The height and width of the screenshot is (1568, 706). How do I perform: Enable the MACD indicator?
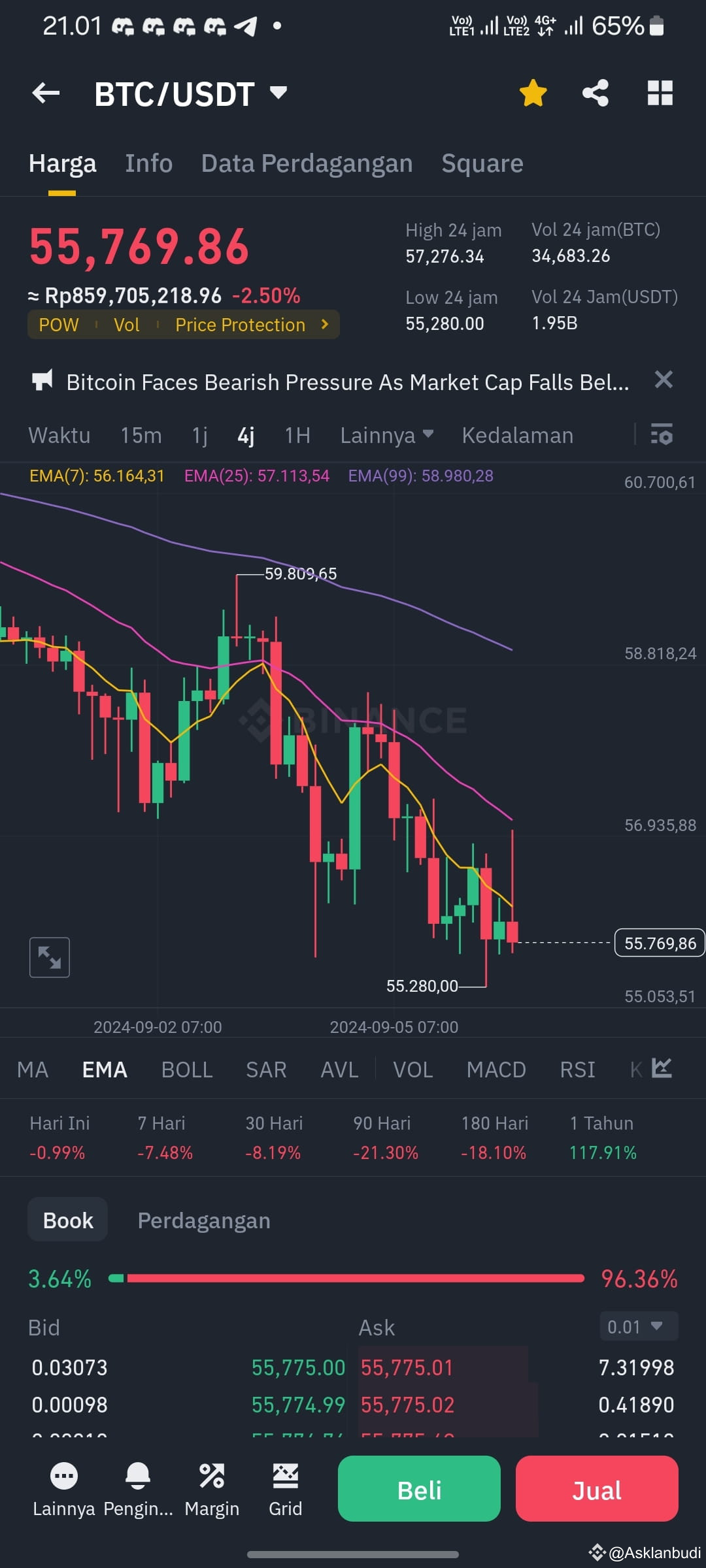pyautogui.click(x=496, y=1070)
